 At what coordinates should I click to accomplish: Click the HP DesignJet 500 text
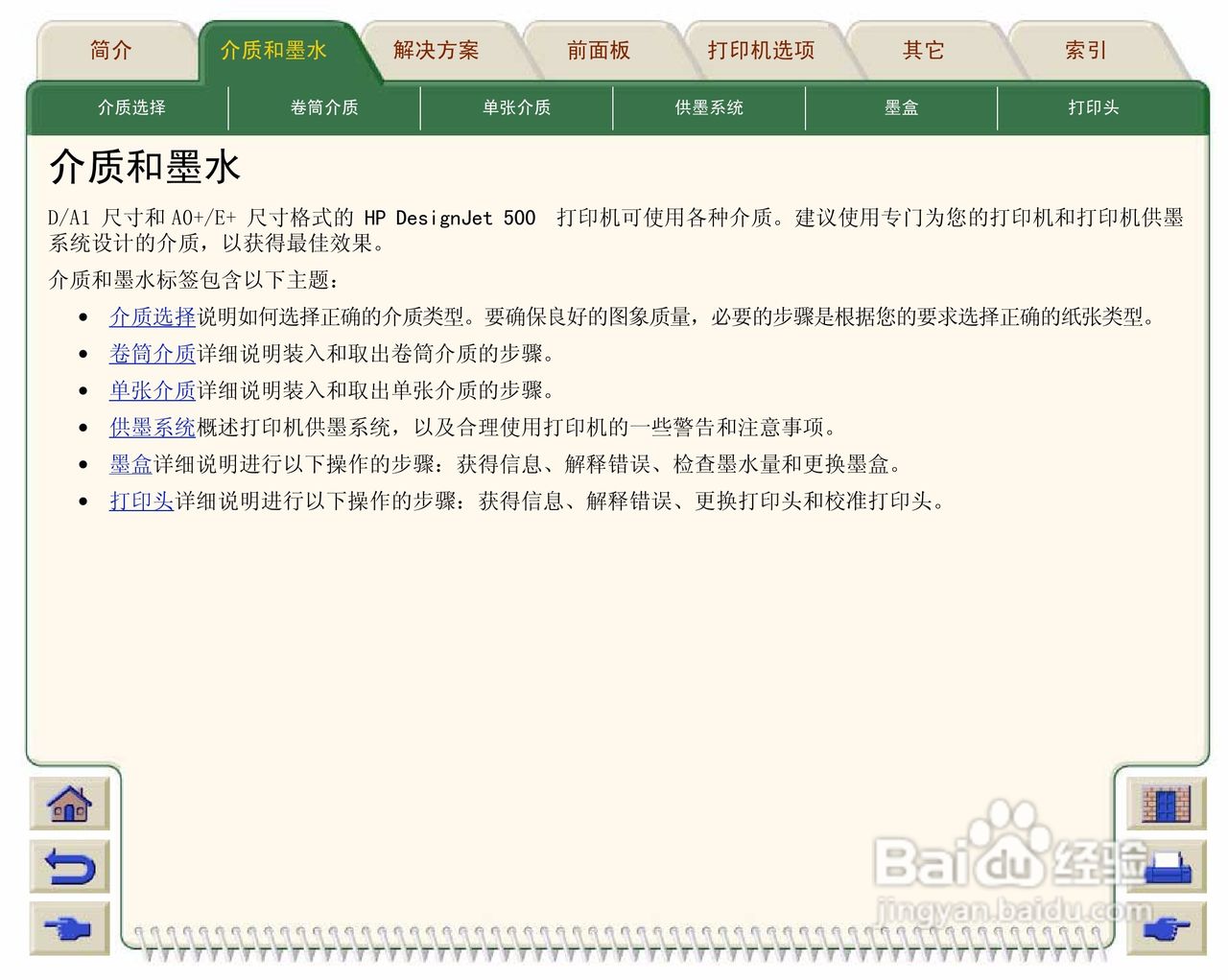click(x=449, y=219)
